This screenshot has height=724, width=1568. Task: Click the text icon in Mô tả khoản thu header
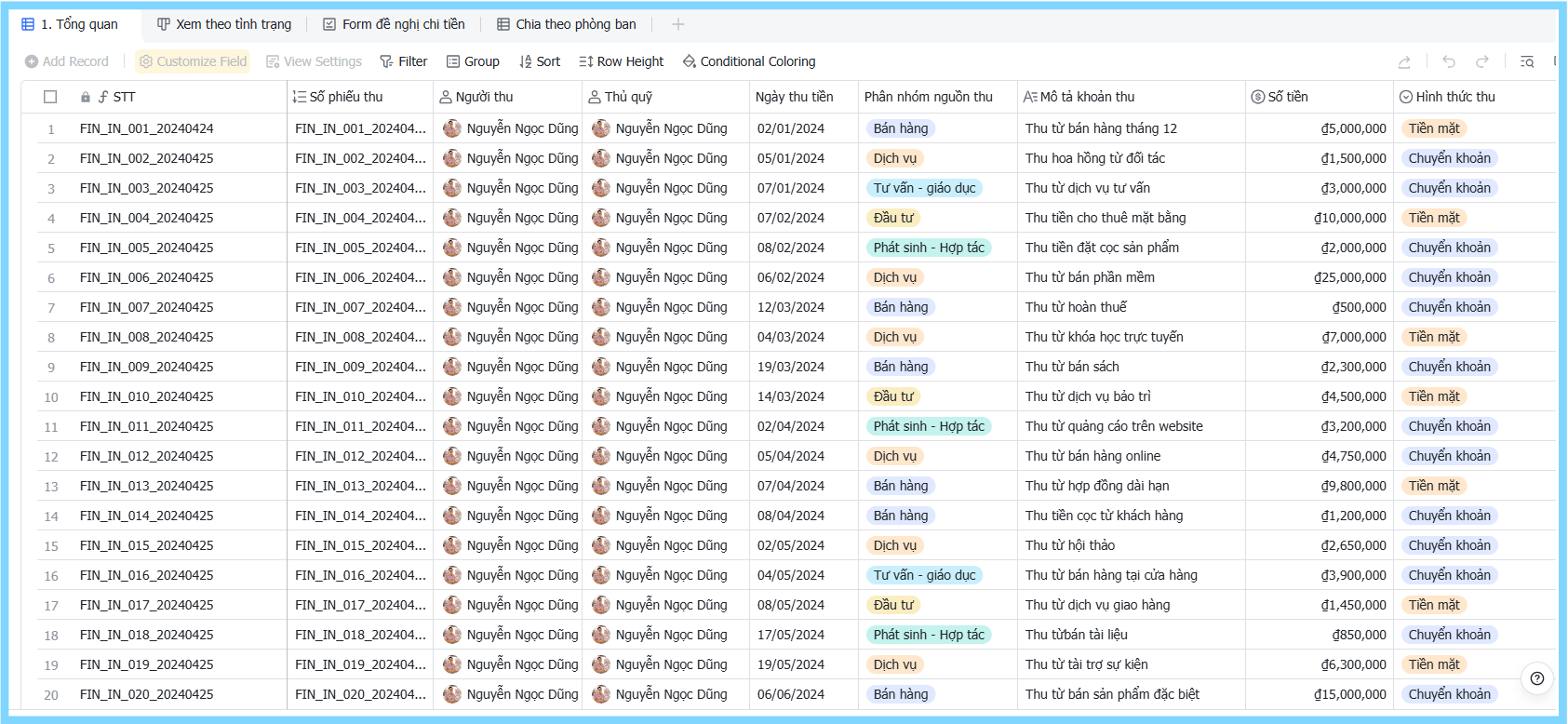pos(1030,97)
